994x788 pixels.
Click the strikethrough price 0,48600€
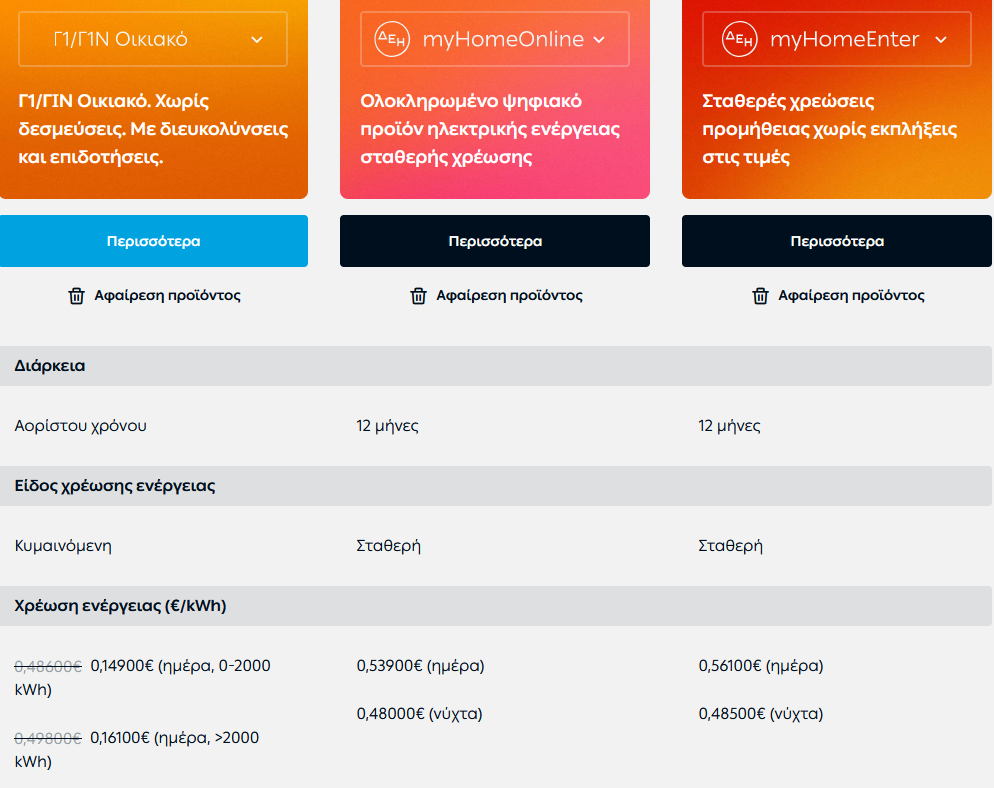tap(48, 666)
